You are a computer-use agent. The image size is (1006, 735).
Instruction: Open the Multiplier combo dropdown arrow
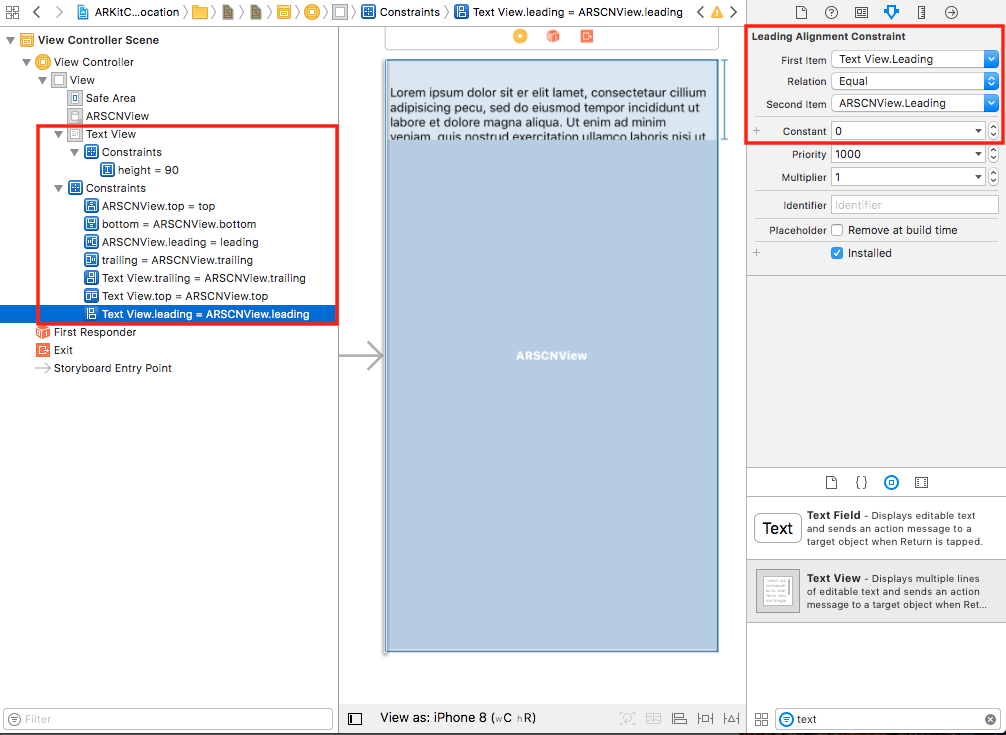[x=978, y=177]
